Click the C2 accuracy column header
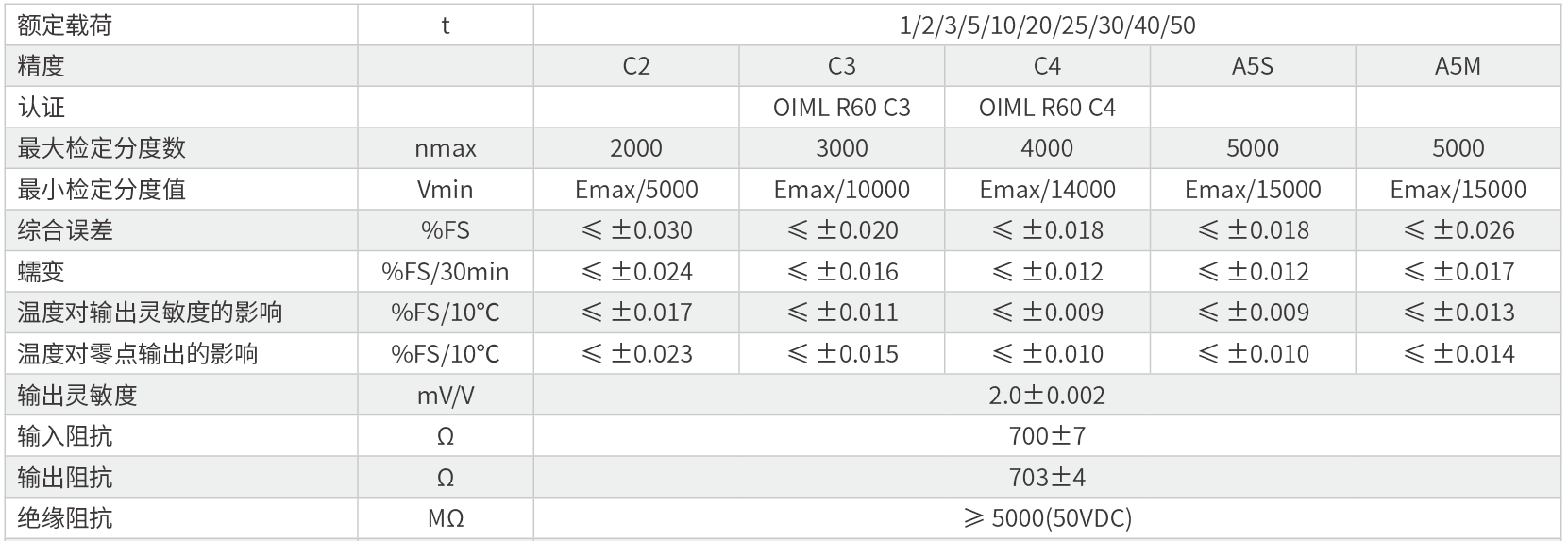 636,66
